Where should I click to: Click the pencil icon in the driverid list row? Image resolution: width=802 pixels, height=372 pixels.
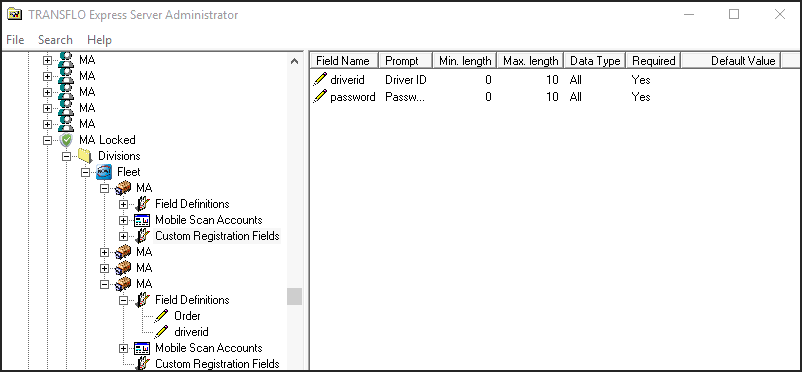click(320, 80)
